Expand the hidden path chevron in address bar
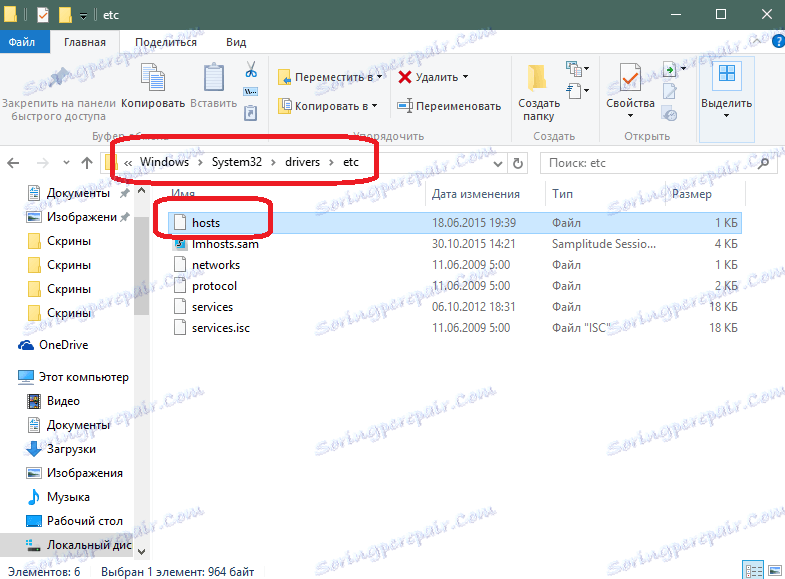Image resolution: width=785 pixels, height=579 pixels. (128, 163)
